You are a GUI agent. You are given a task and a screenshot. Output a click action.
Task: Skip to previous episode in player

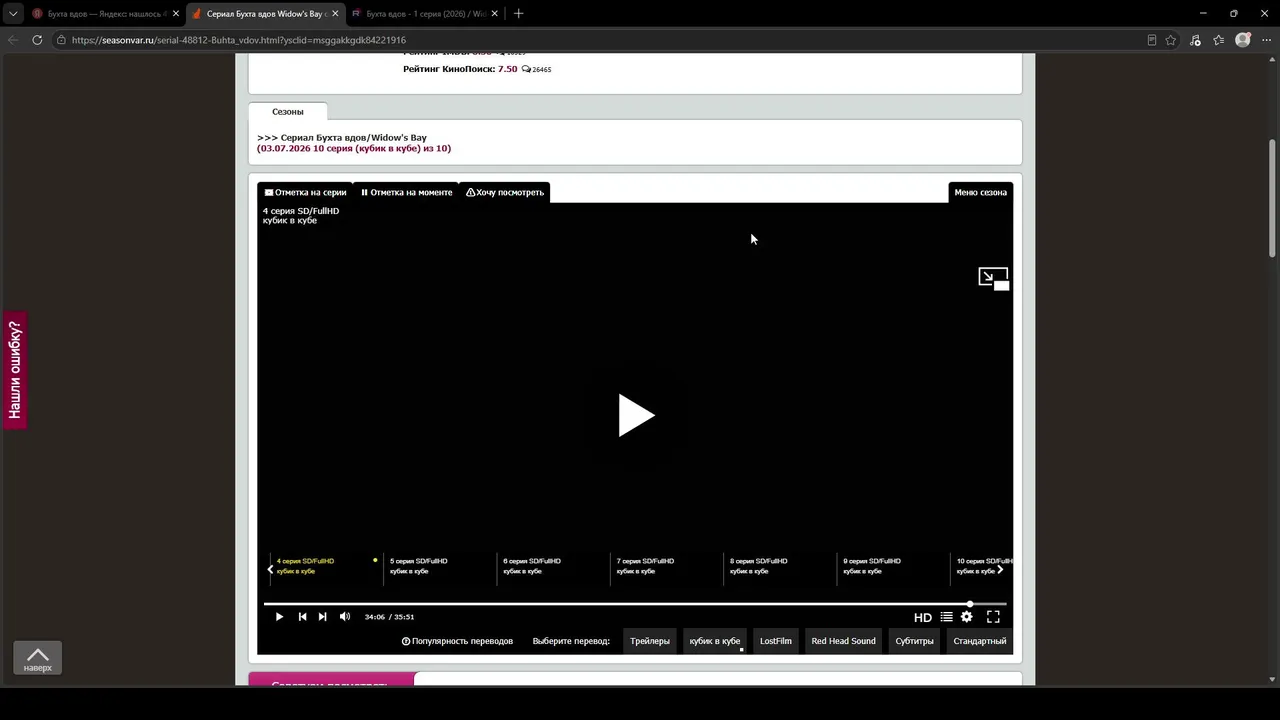pyautogui.click(x=302, y=617)
